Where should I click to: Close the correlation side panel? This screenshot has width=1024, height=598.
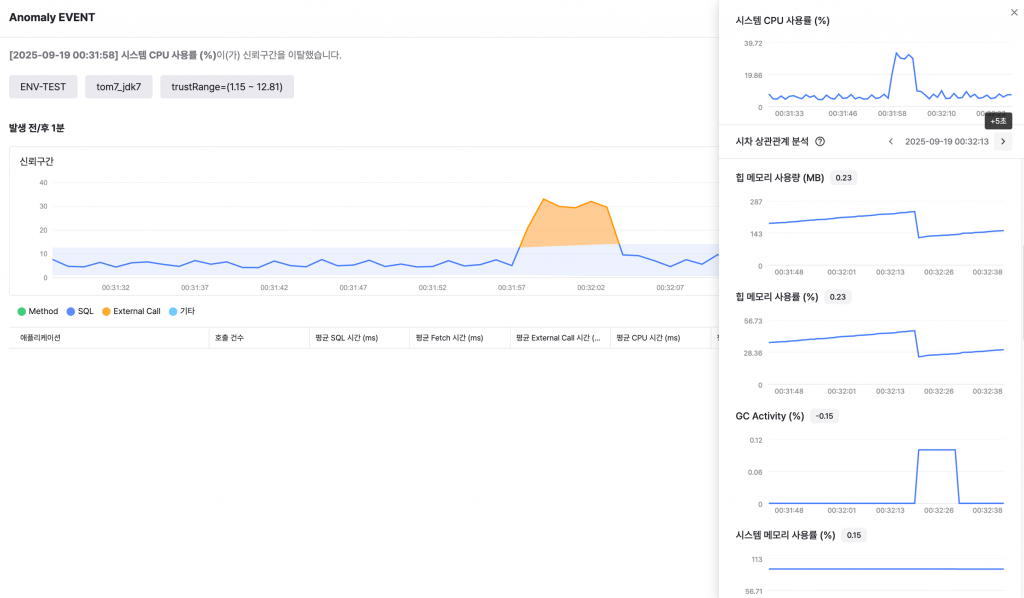(1015, 13)
